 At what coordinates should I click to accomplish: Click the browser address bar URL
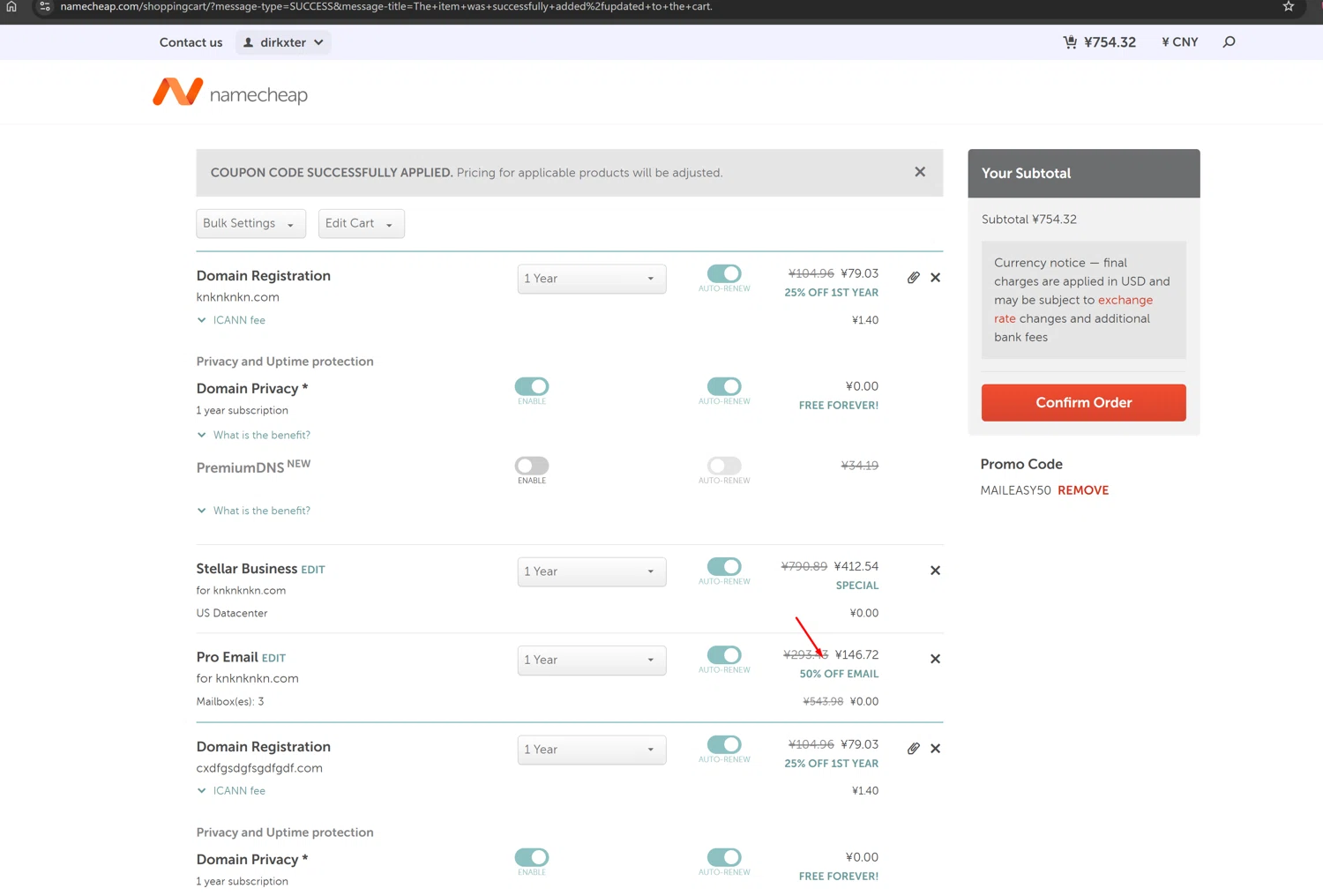click(x=386, y=6)
